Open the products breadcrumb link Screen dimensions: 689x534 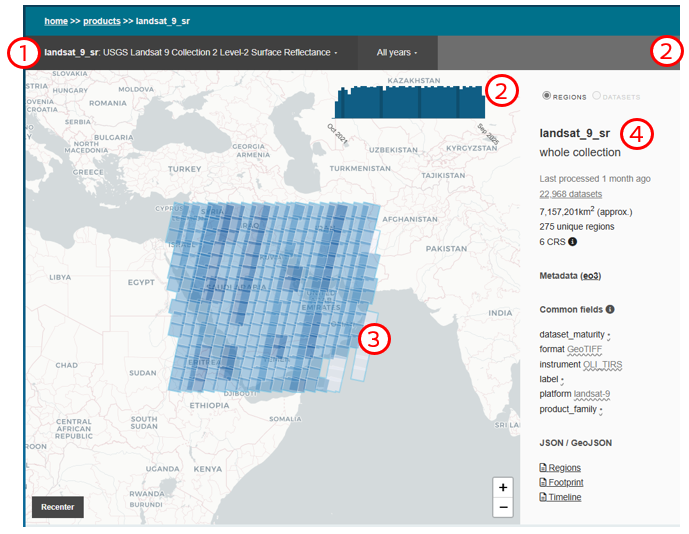[102, 21]
